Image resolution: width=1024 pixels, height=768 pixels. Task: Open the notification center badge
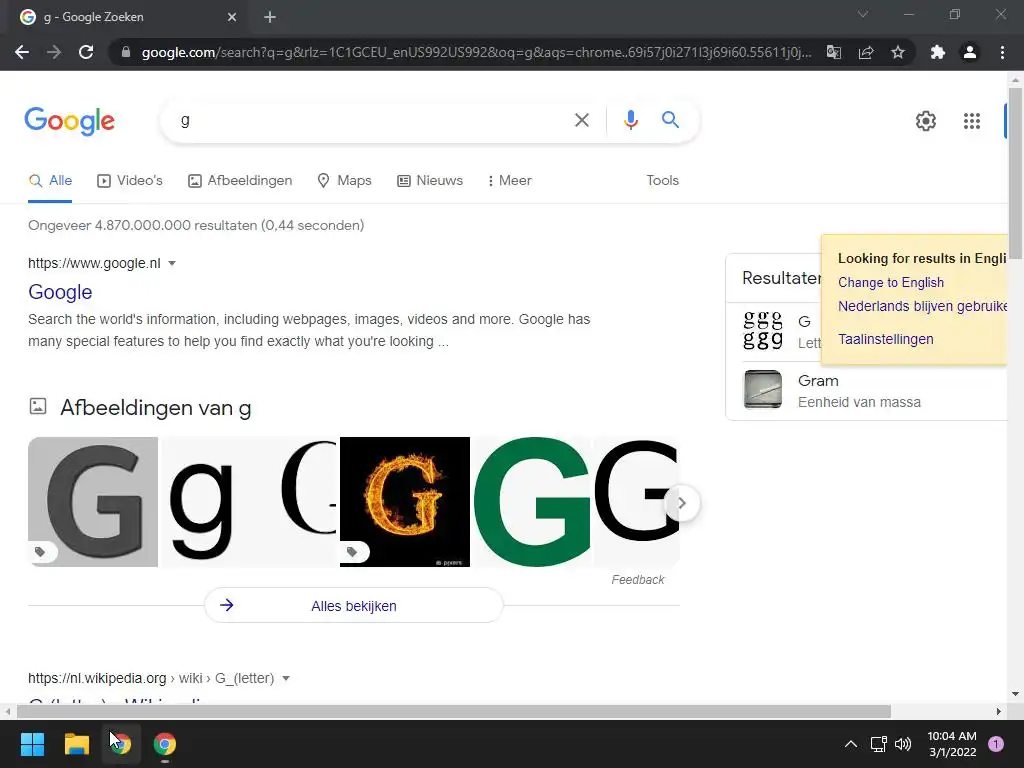996,744
